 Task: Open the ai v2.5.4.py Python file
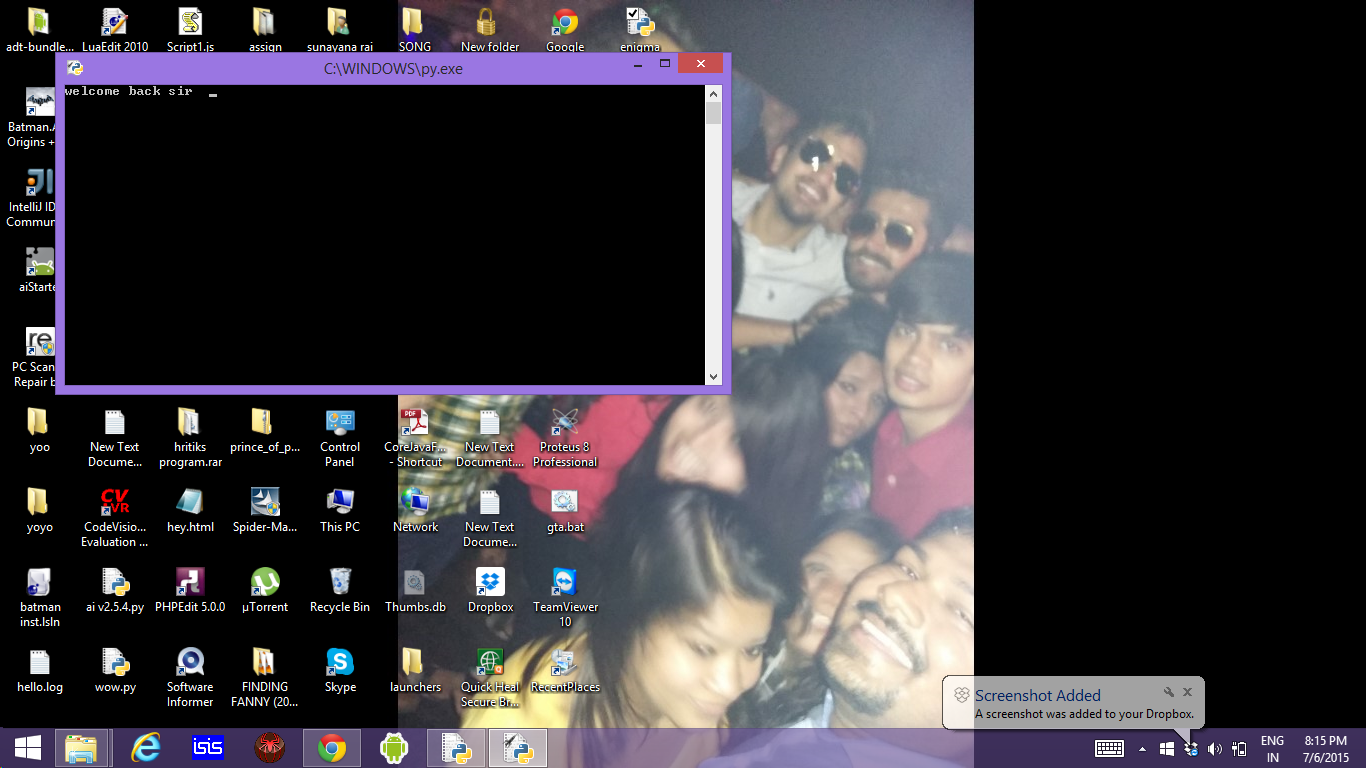(x=115, y=590)
